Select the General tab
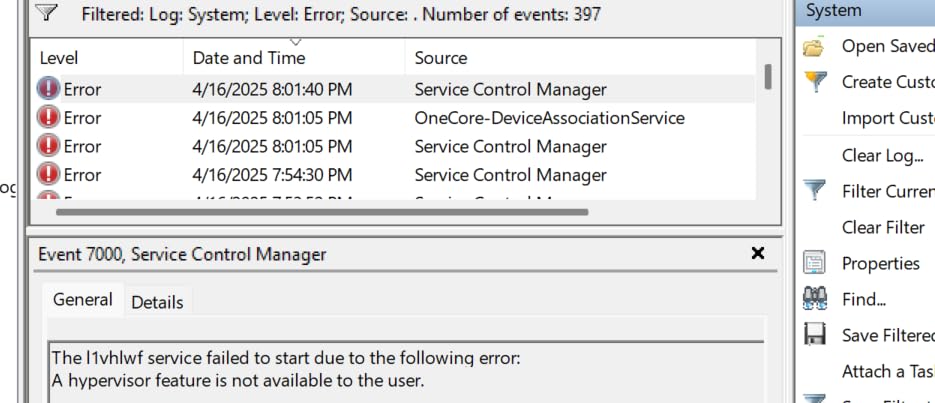 pos(83,300)
